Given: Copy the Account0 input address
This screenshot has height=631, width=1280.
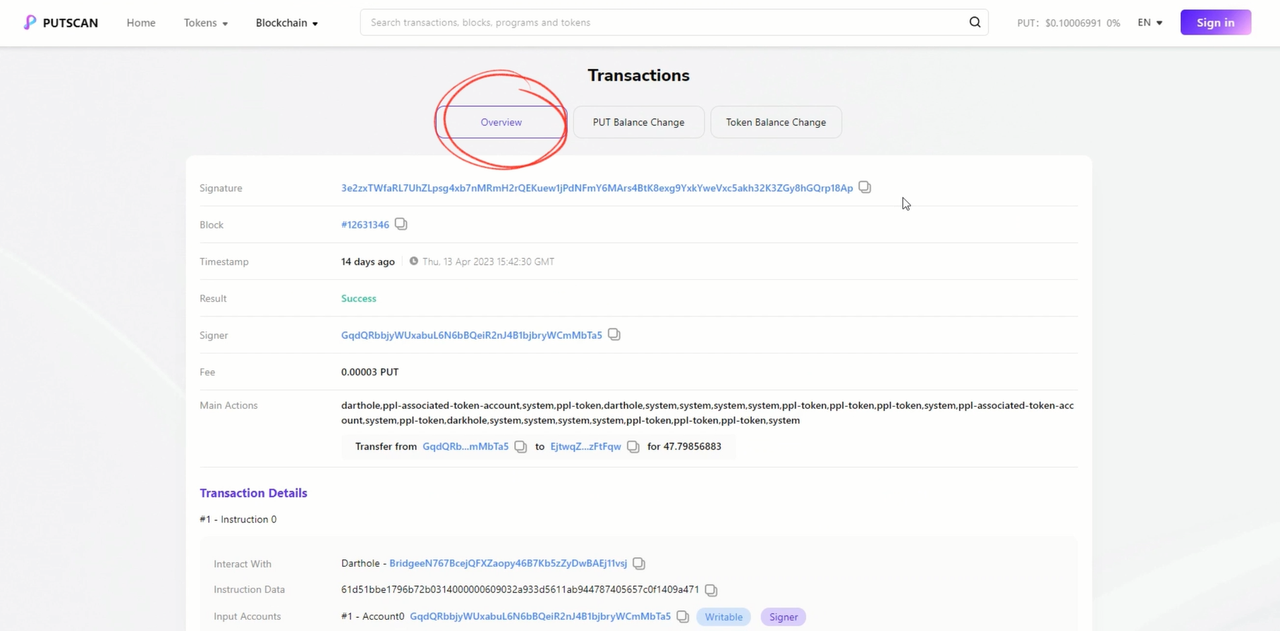Looking at the screenshot, I should click(x=682, y=617).
